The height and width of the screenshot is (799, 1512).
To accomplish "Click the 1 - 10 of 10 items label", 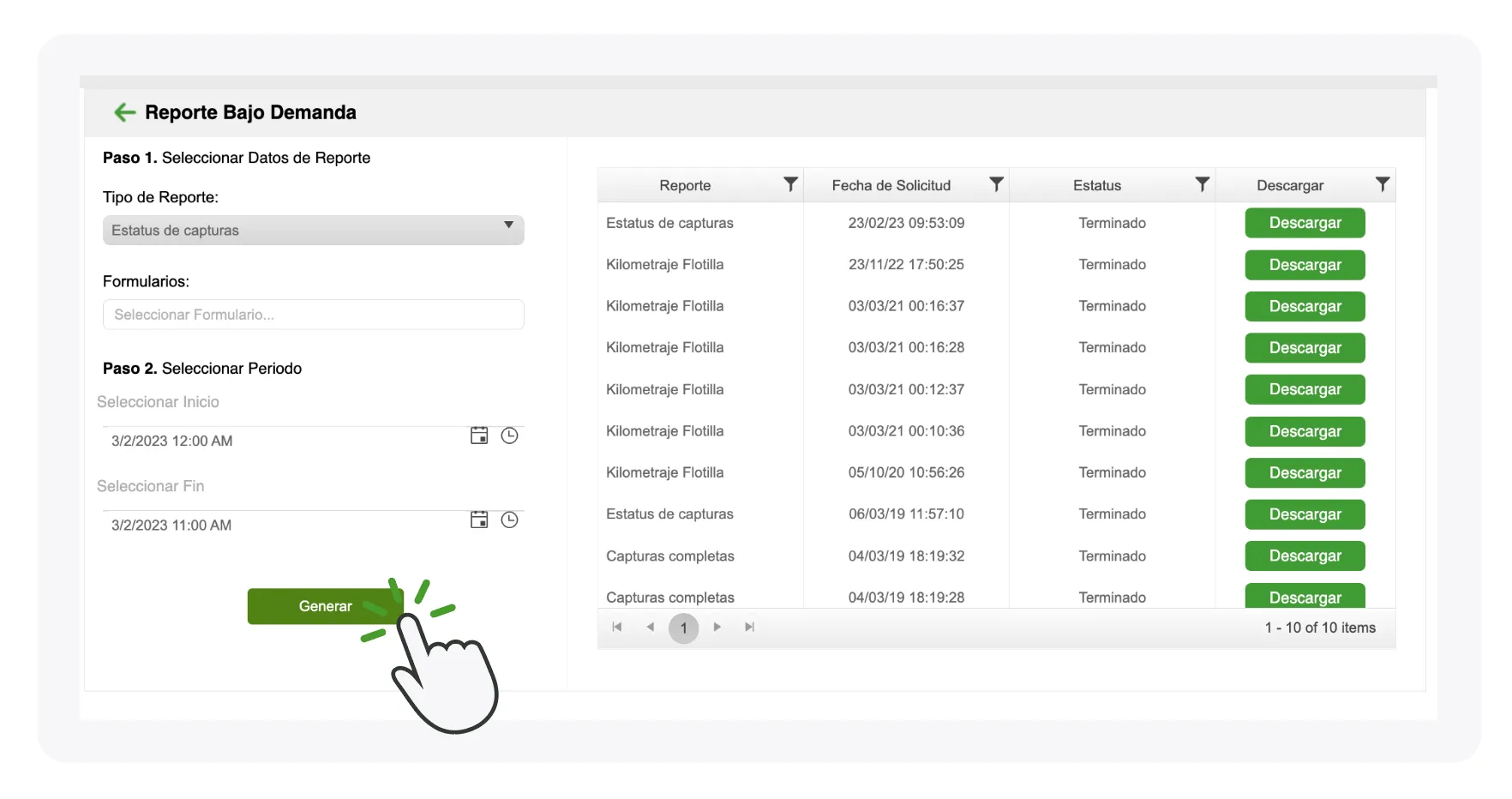I will pos(1320,628).
